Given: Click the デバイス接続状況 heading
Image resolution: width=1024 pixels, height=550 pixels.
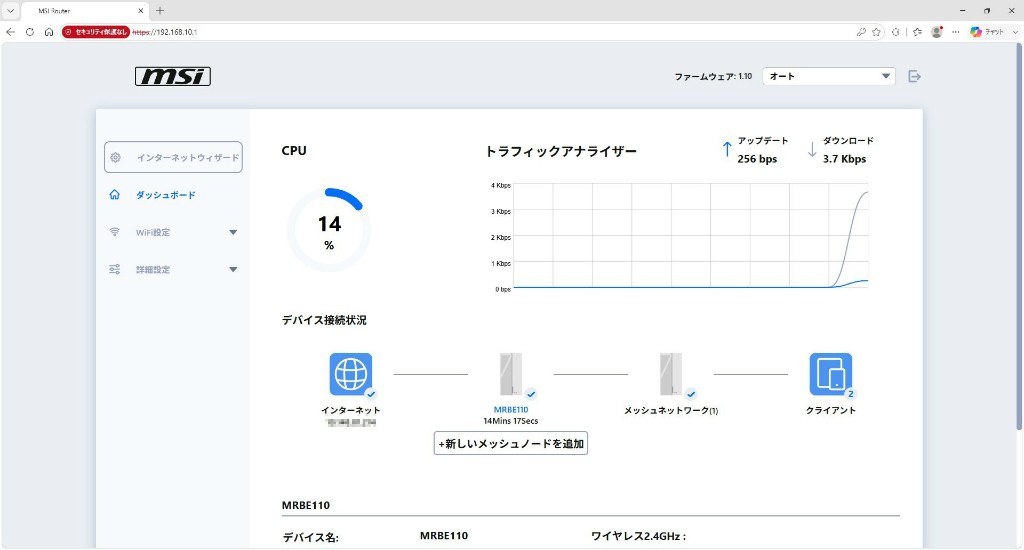Looking at the screenshot, I should pos(324,320).
